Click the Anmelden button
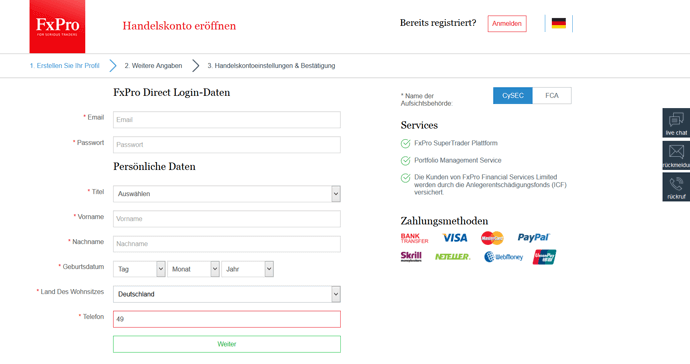Screen dimensions: 690x364 507,24
